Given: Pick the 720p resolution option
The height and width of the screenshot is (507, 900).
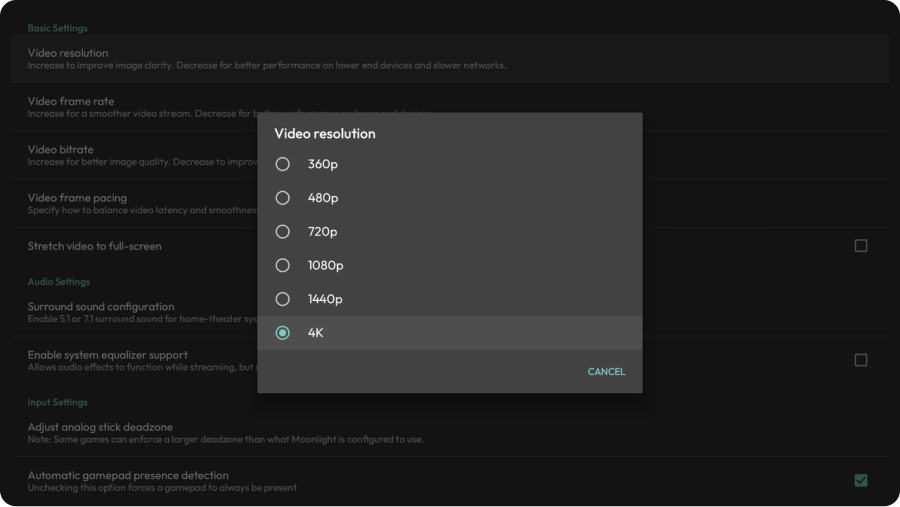Looking at the screenshot, I should click(283, 232).
